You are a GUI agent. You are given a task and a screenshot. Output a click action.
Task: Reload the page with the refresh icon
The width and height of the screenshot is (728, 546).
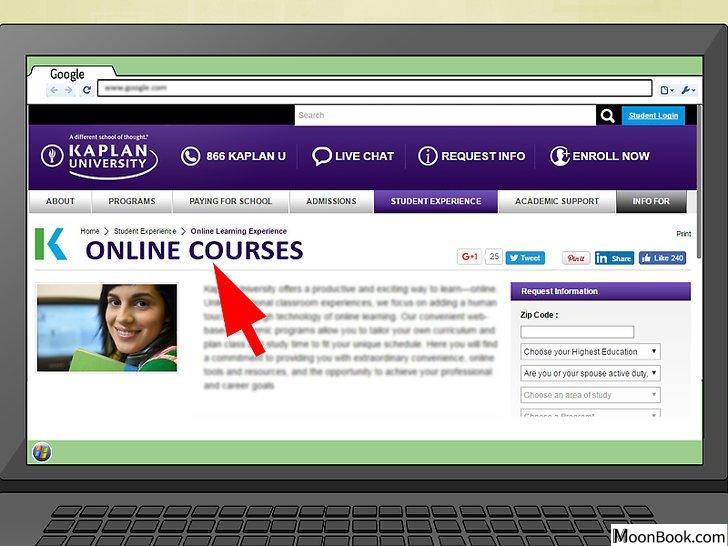click(86, 90)
